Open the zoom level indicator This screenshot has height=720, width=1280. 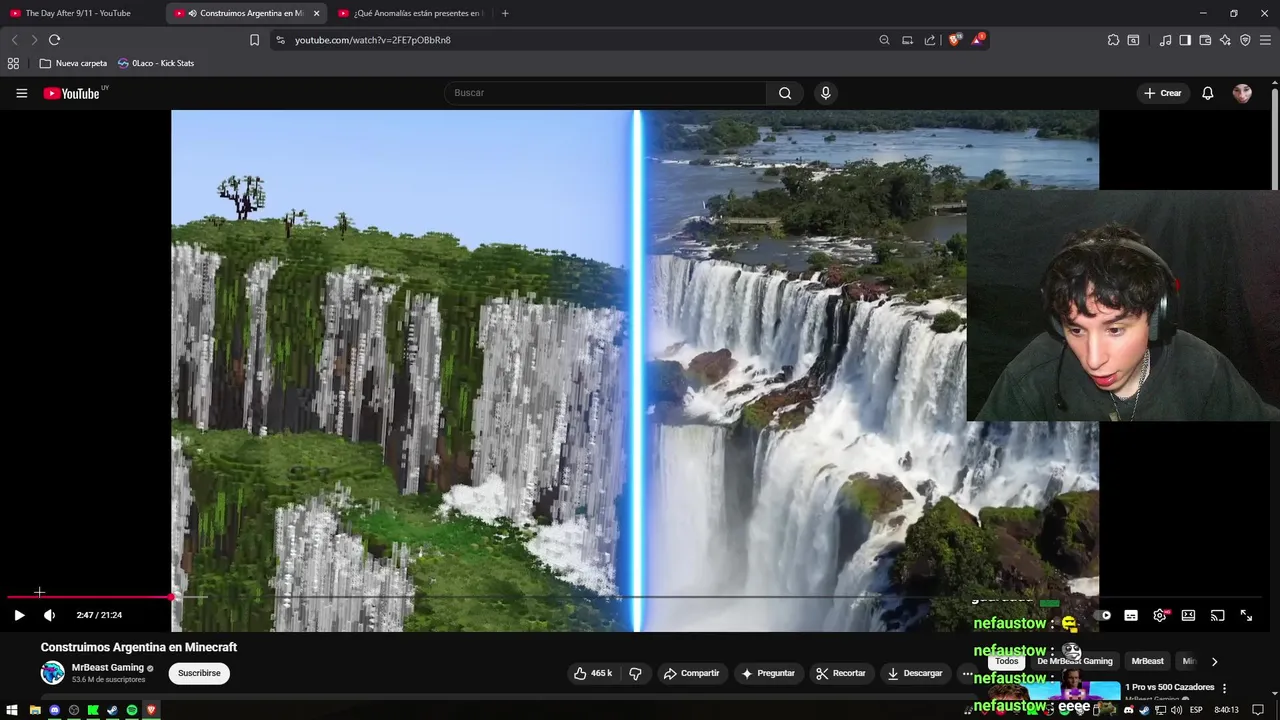point(884,40)
